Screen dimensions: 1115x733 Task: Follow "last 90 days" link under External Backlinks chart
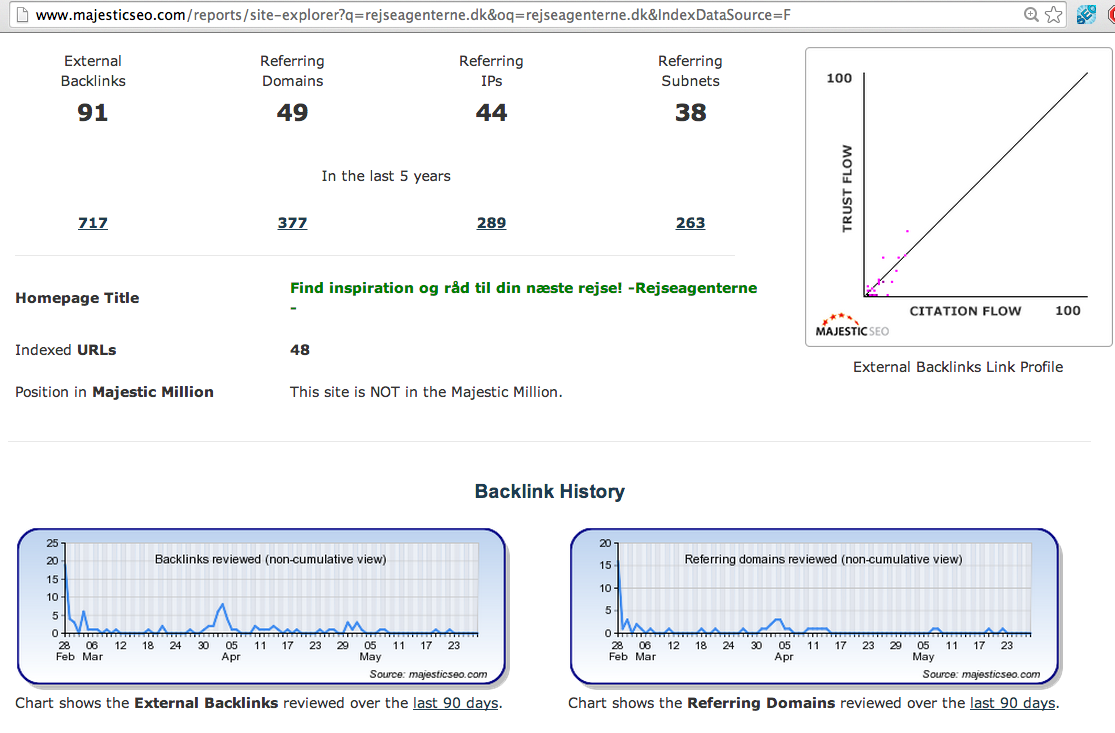coord(456,703)
